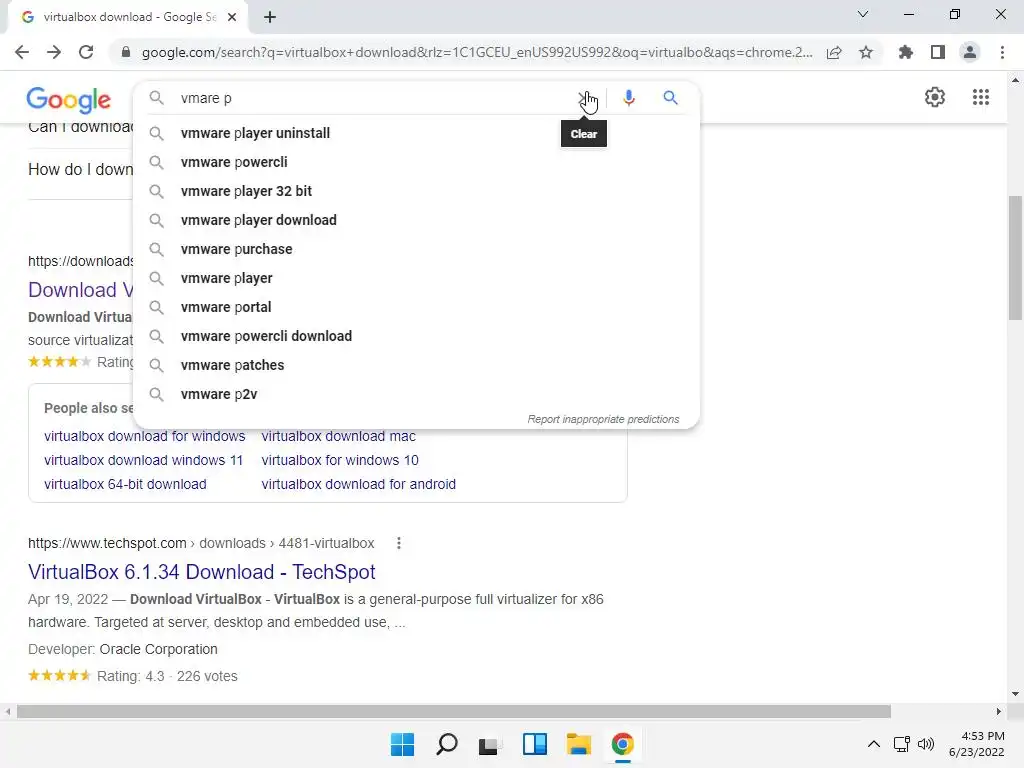Open virtualbox download windows 11 link

[143, 460]
